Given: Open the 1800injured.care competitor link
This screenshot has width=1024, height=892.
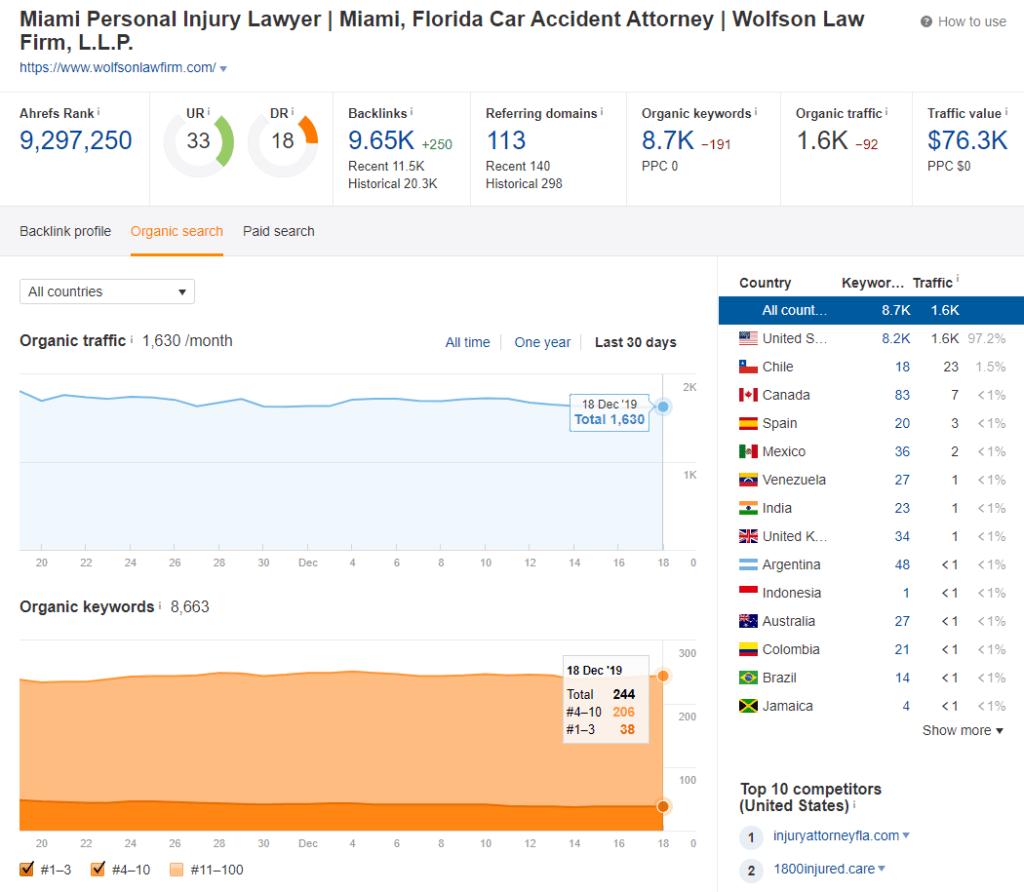Looking at the screenshot, I should (824, 869).
